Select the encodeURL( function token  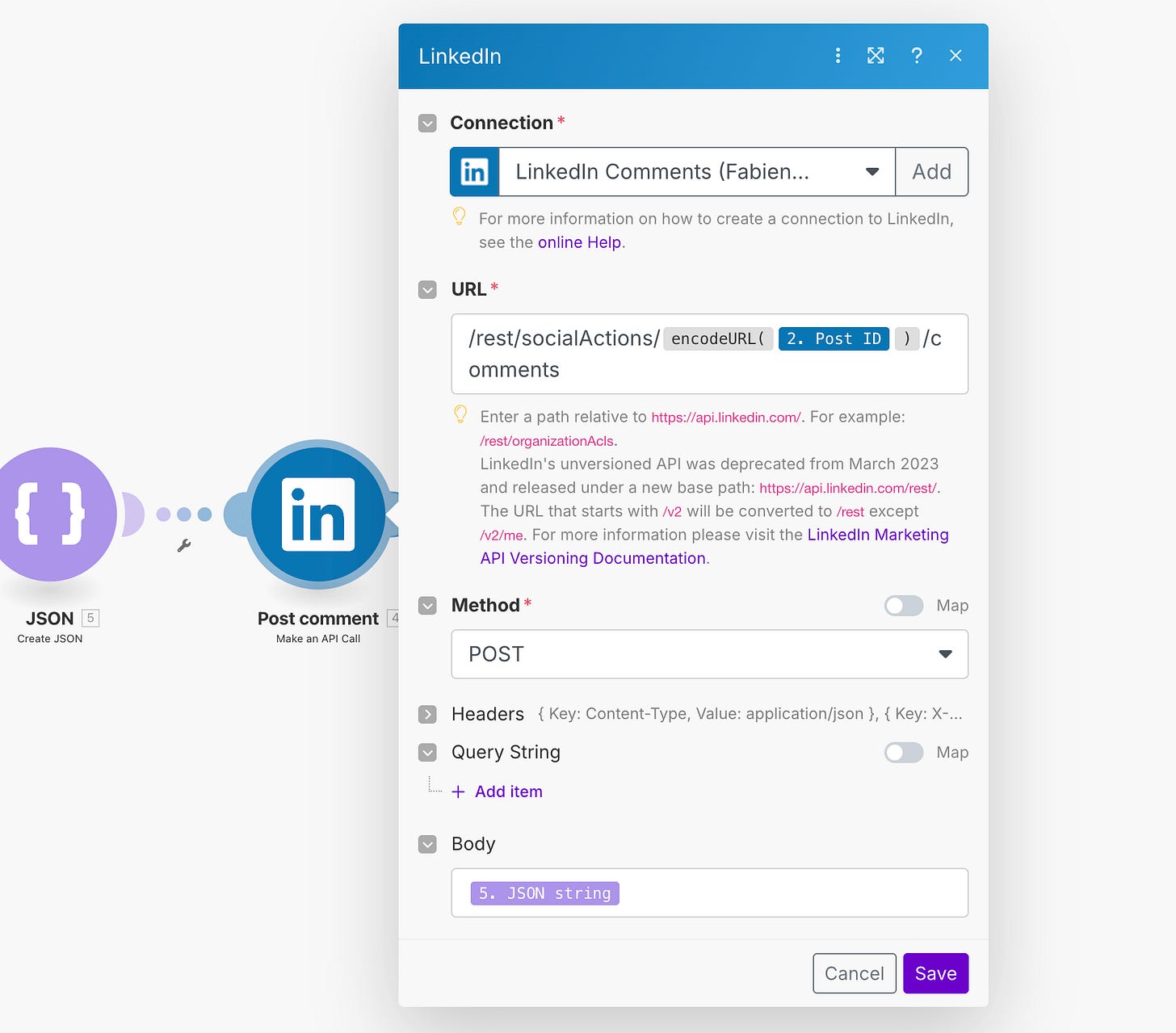click(718, 338)
